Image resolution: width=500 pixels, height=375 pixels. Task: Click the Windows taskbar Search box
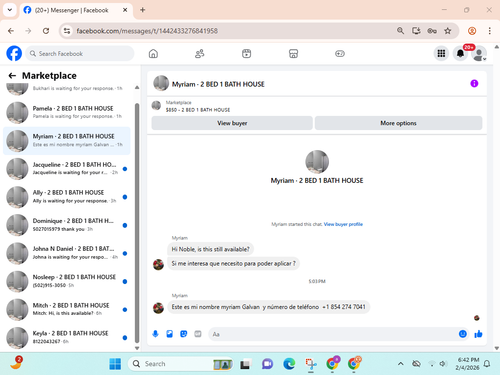pyautogui.click(x=180, y=364)
